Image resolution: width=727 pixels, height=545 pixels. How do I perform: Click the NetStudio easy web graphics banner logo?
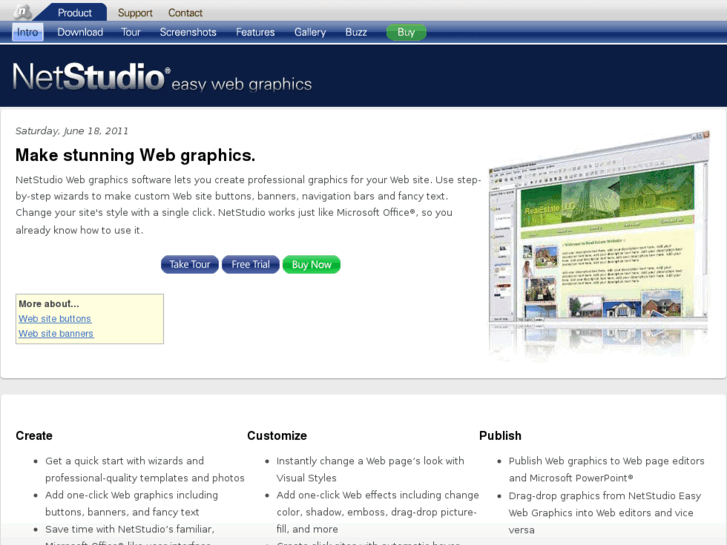[162, 77]
